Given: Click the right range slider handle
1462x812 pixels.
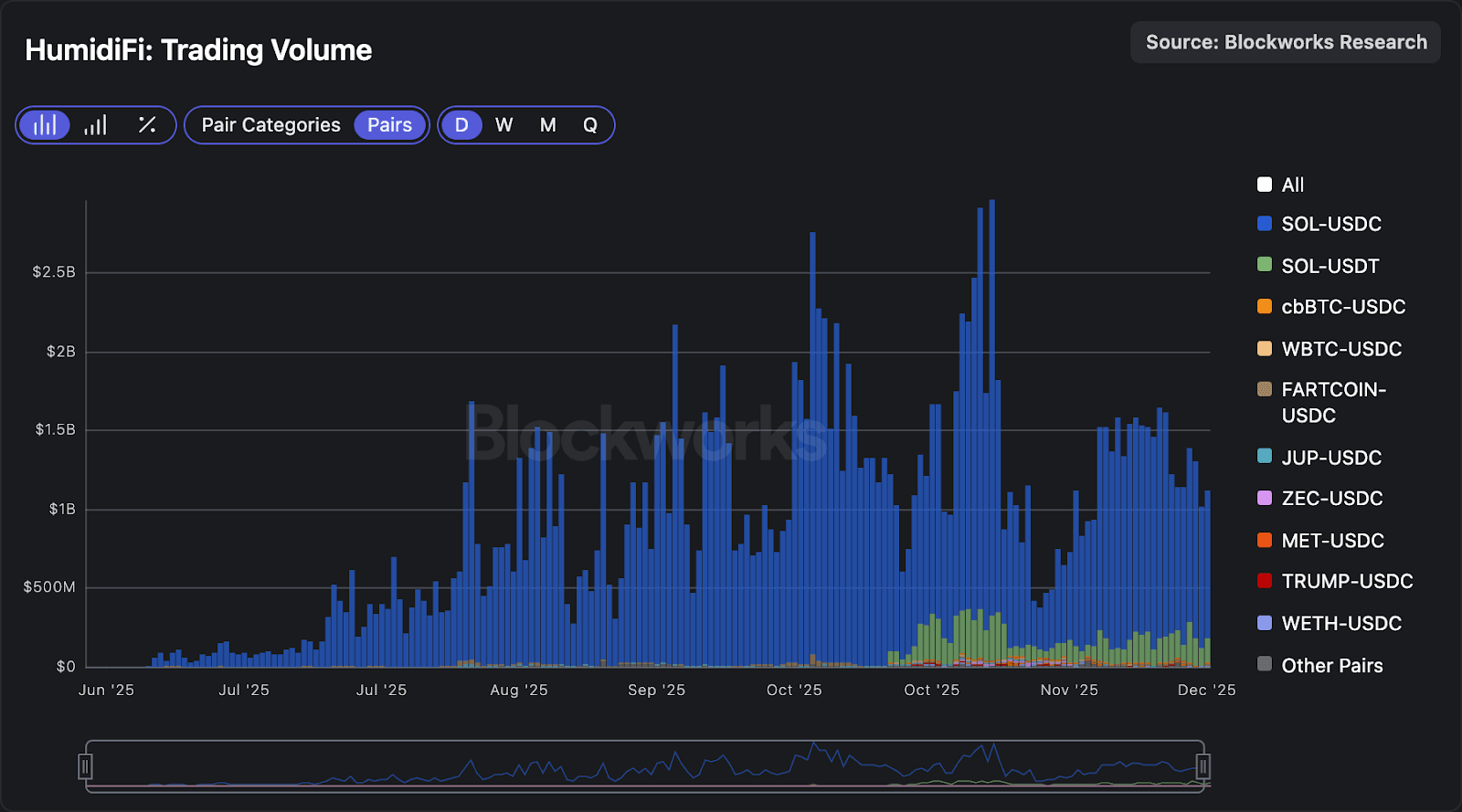Looking at the screenshot, I should click(x=1202, y=766).
